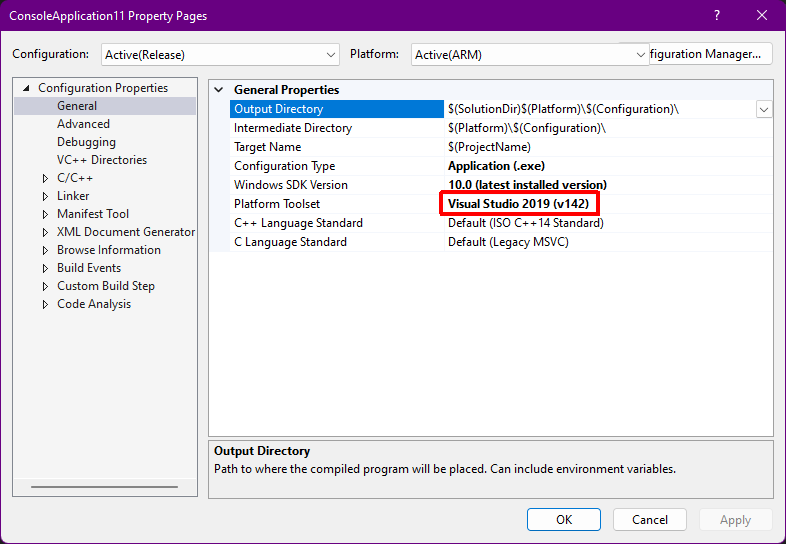Select the Browse Information label
This screenshot has width=786, height=544.
(109, 250)
